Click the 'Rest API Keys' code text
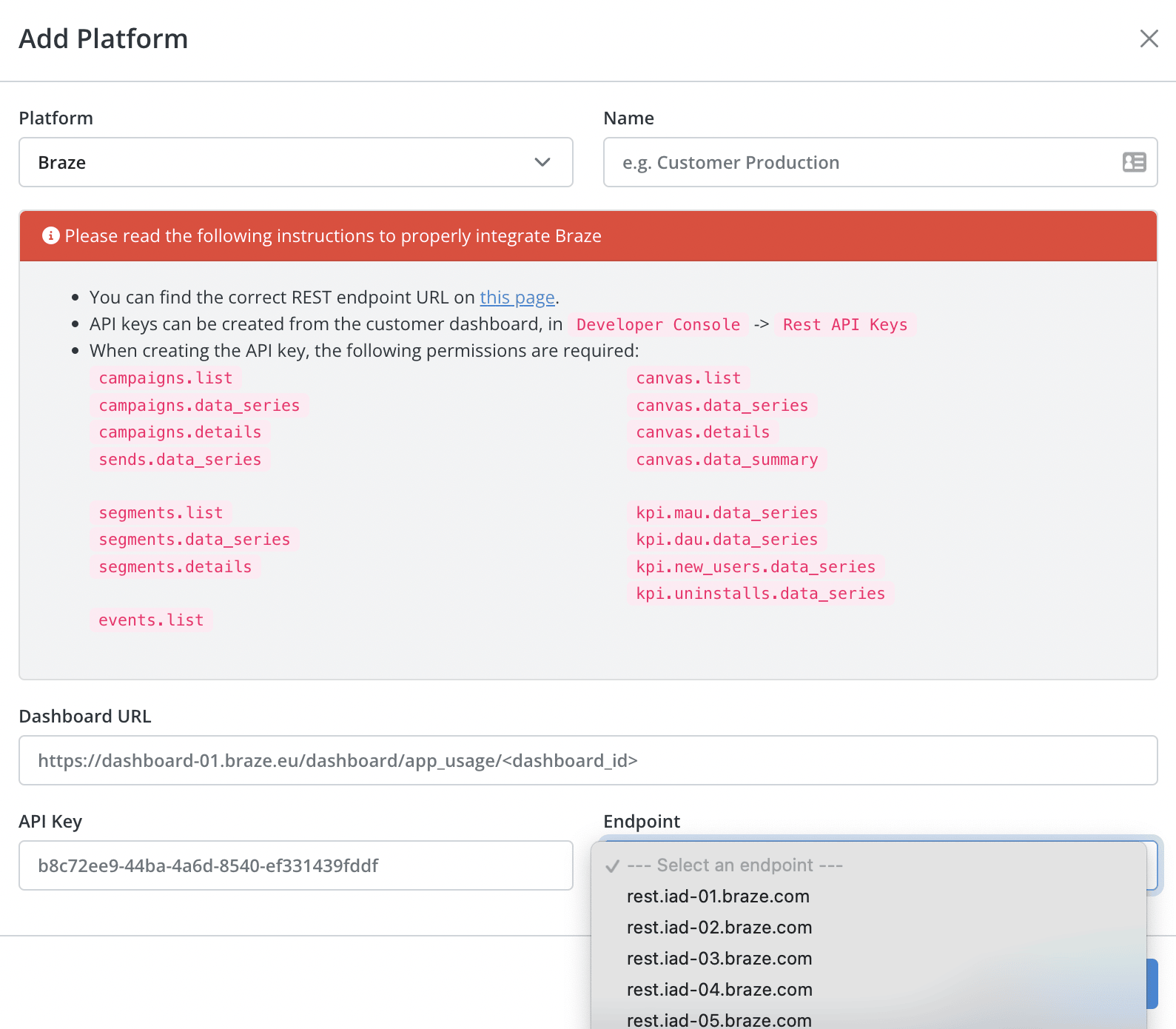The image size is (1176, 1029). (x=845, y=324)
